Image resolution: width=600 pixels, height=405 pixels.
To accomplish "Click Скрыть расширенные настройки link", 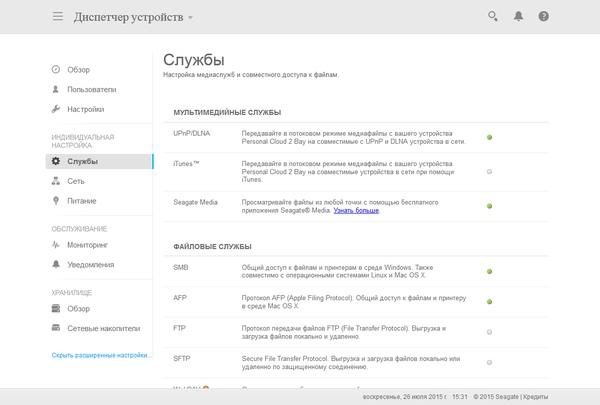I will coord(100,355).
